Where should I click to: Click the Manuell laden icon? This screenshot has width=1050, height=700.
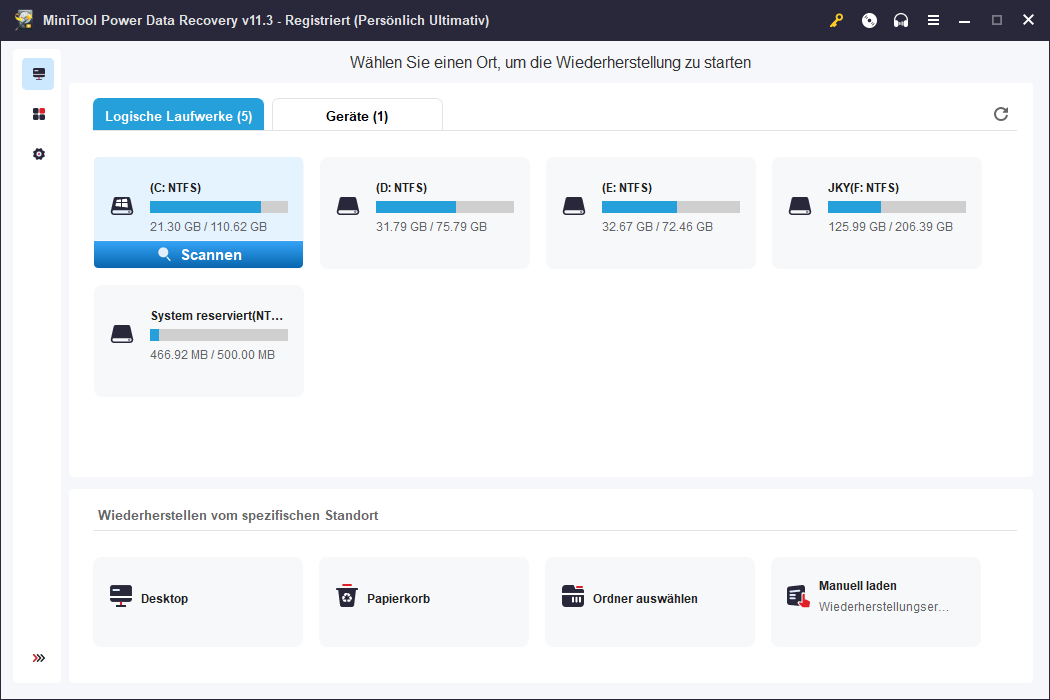point(798,596)
